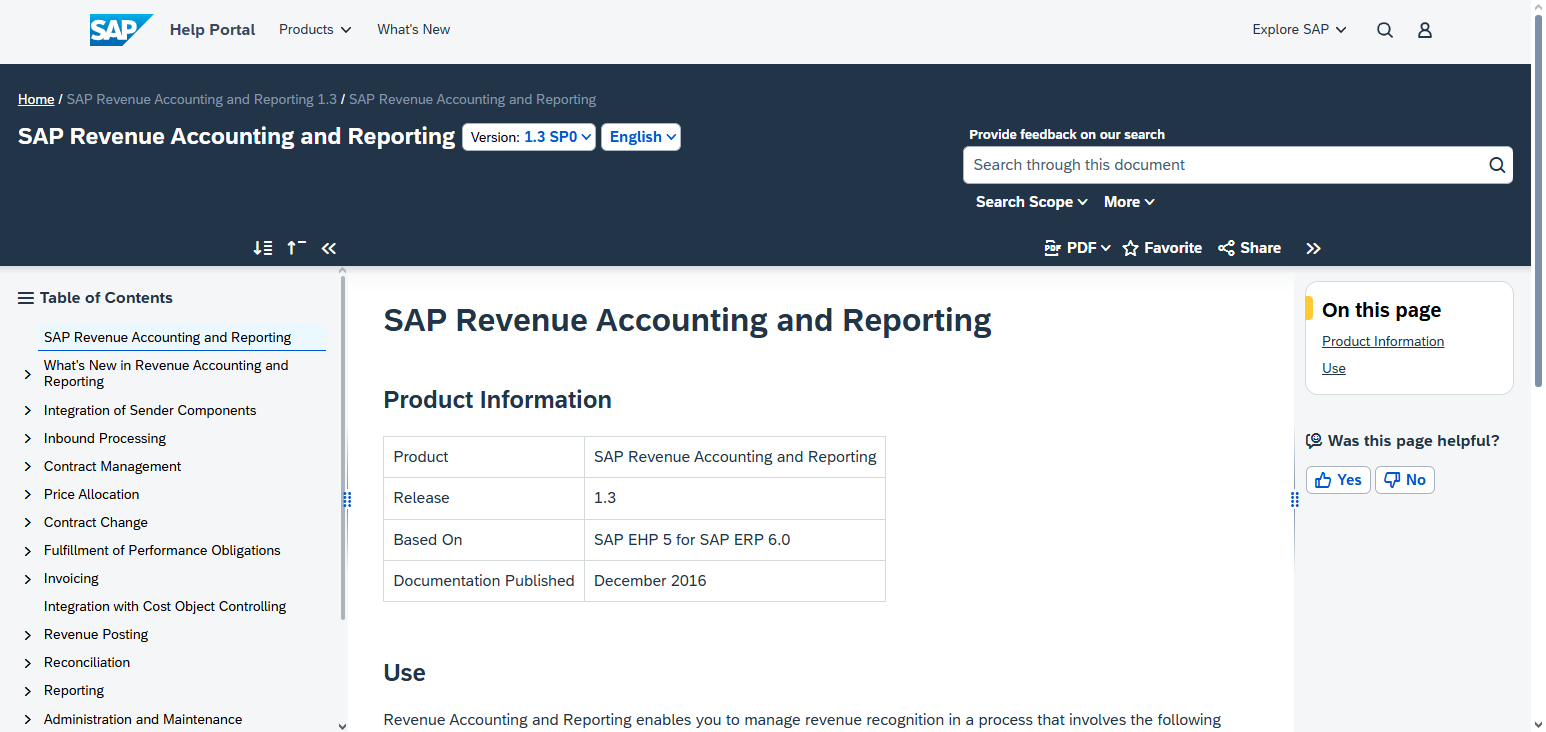Open the English language dropdown
Image resolution: width=1546 pixels, height=732 pixels.
pyautogui.click(x=641, y=137)
